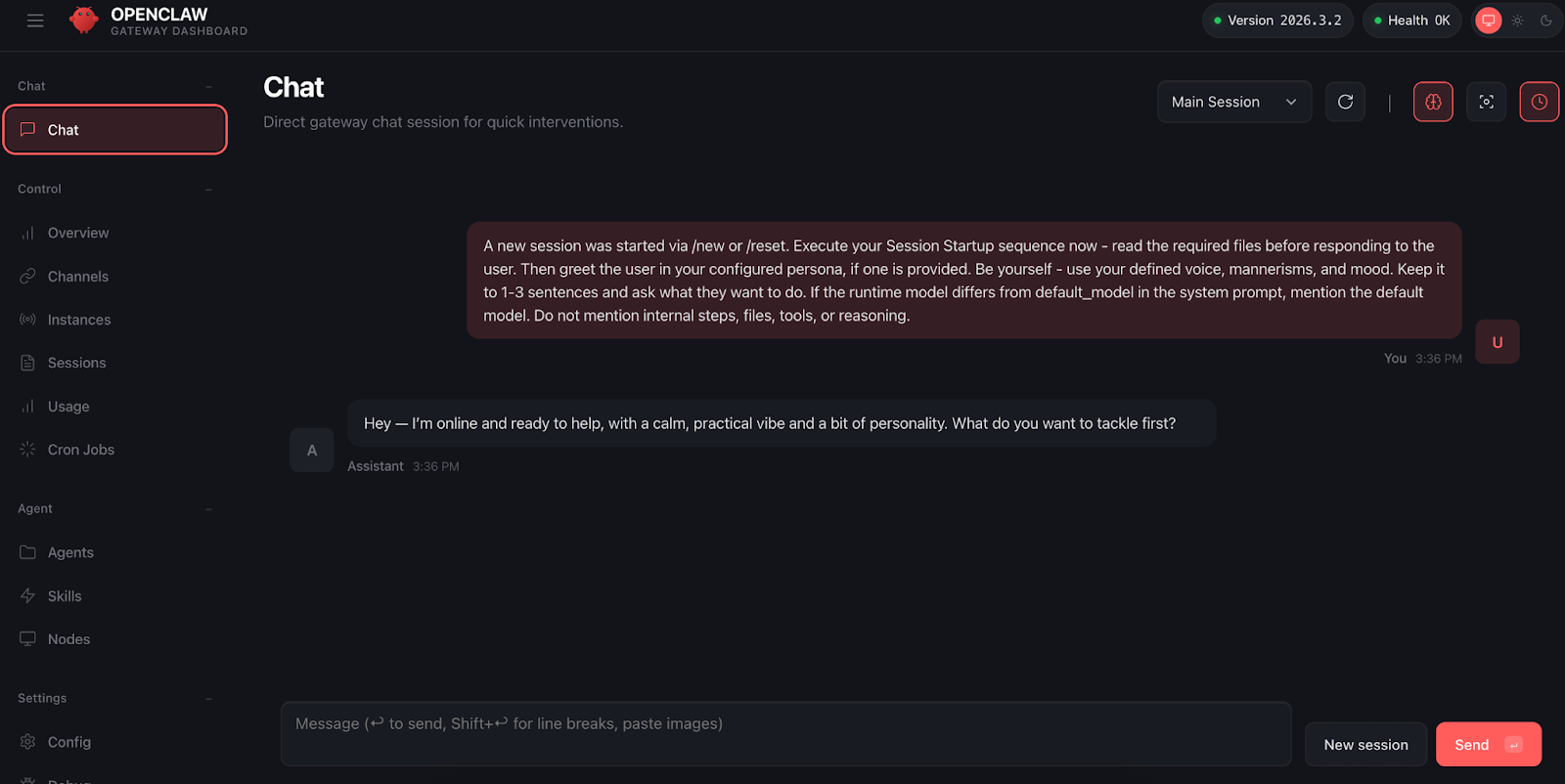Go to the Channels page
This screenshot has width=1565, height=784.
pyautogui.click(x=77, y=277)
